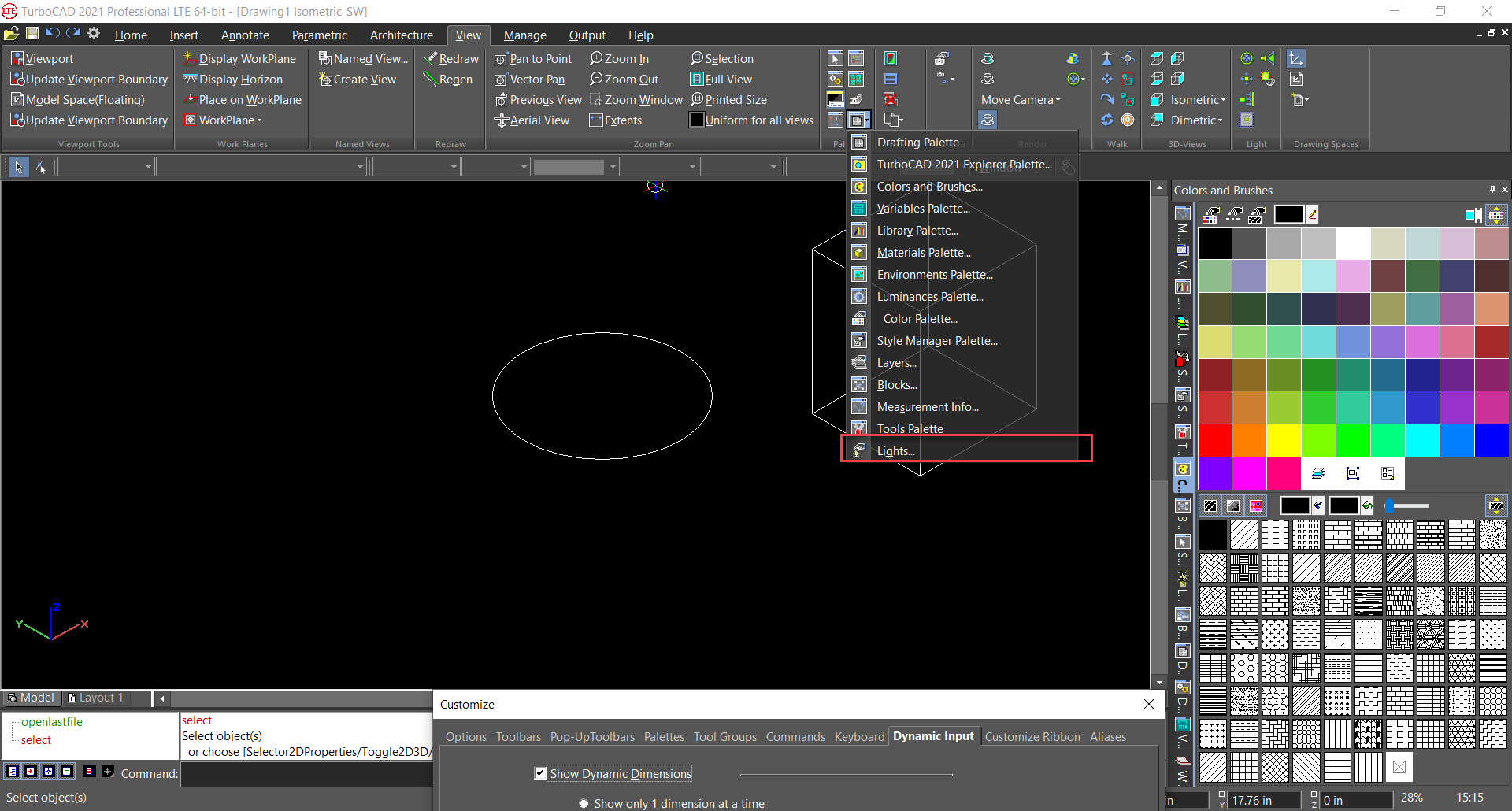Expand the WorkPlane dropdown

click(x=259, y=120)
